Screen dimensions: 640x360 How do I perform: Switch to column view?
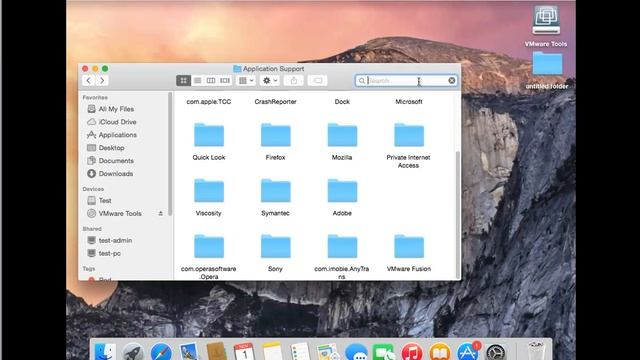[x=211, y=80]
